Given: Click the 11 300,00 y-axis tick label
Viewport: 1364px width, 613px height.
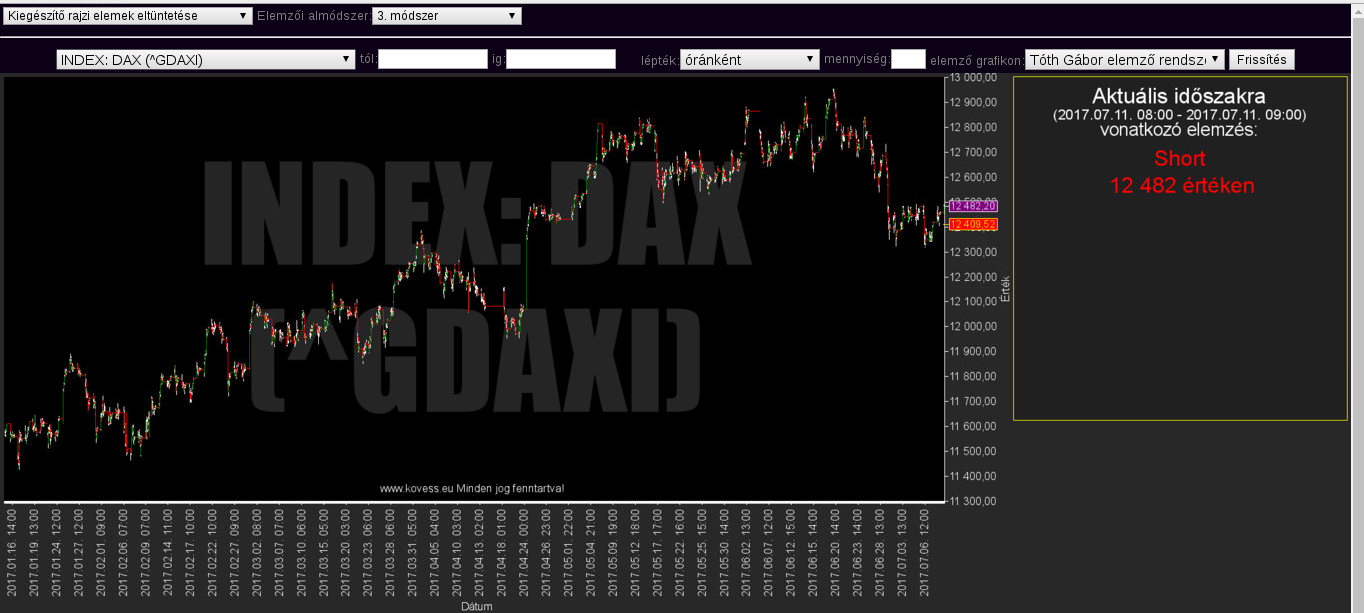Looking at the screenshot, I should click(x=973, y=501).
